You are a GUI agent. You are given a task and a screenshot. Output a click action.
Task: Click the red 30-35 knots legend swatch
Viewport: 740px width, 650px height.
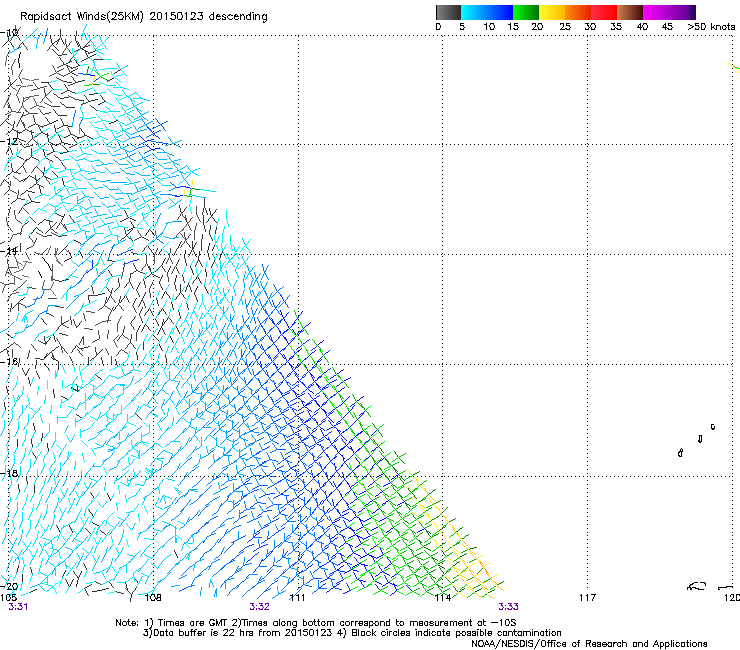point(604,12)
